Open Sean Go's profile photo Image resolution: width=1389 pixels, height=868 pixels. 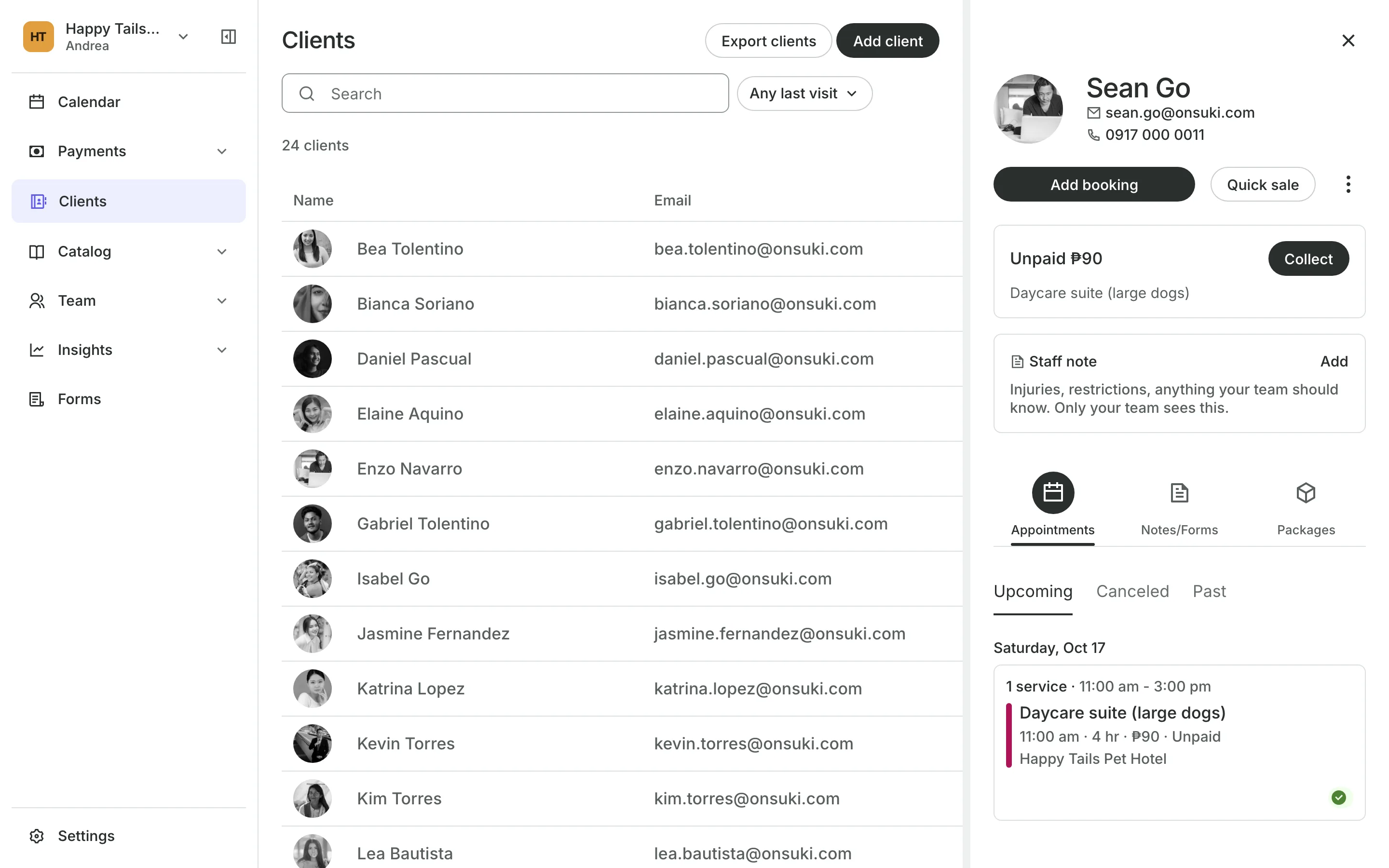(1028, 108)
